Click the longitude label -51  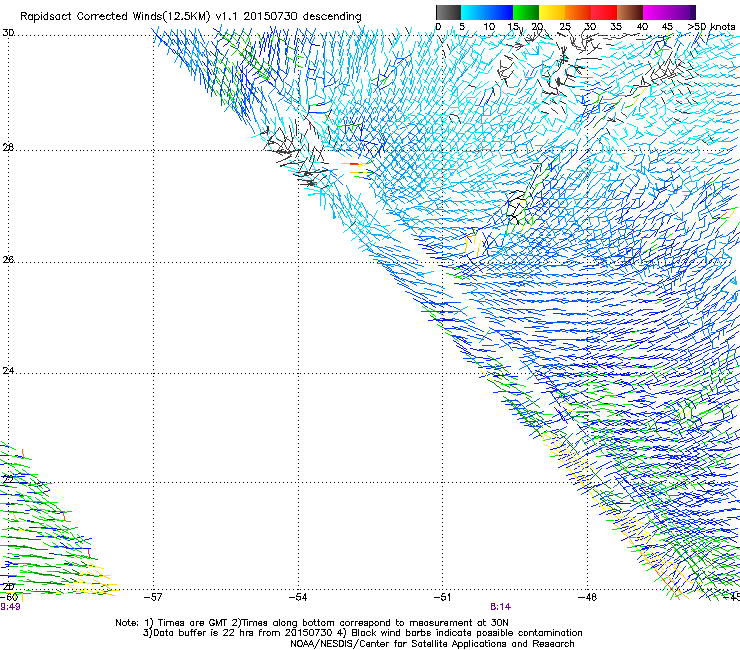(442, 597)
